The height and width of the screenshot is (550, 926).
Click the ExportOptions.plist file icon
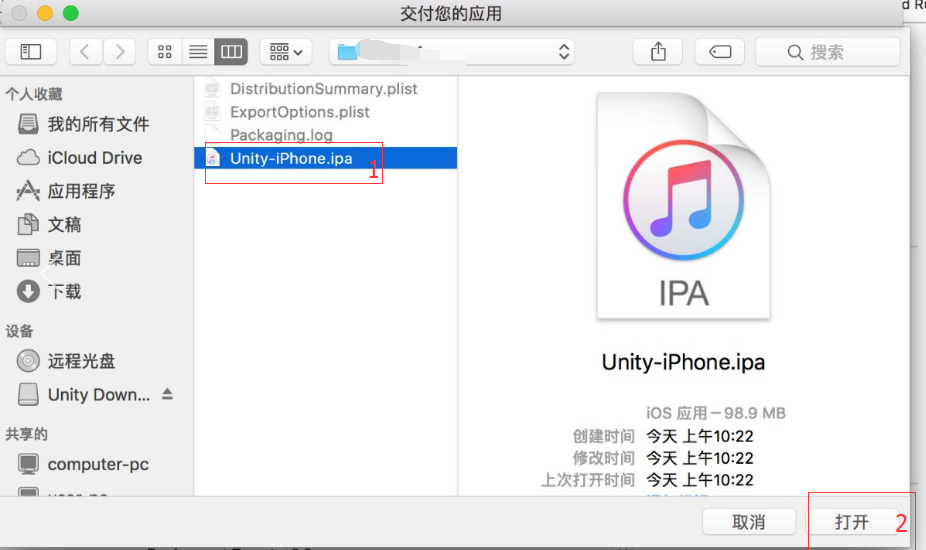click(x=212, y=112)
